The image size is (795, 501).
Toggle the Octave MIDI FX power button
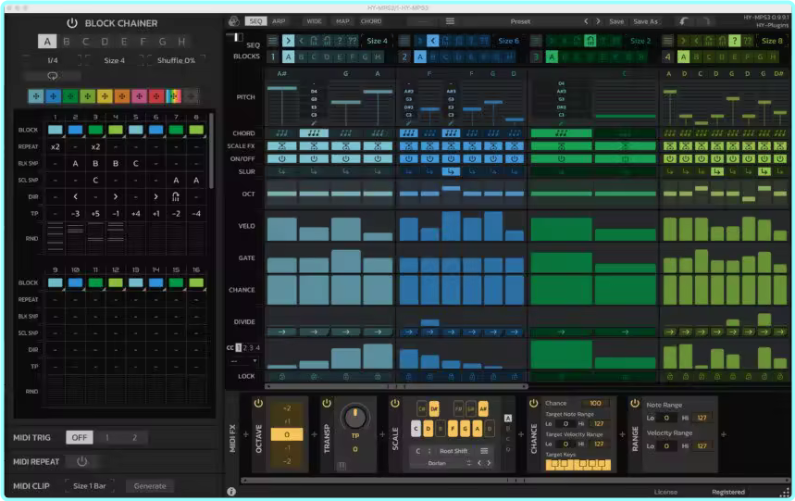[258, 403]
